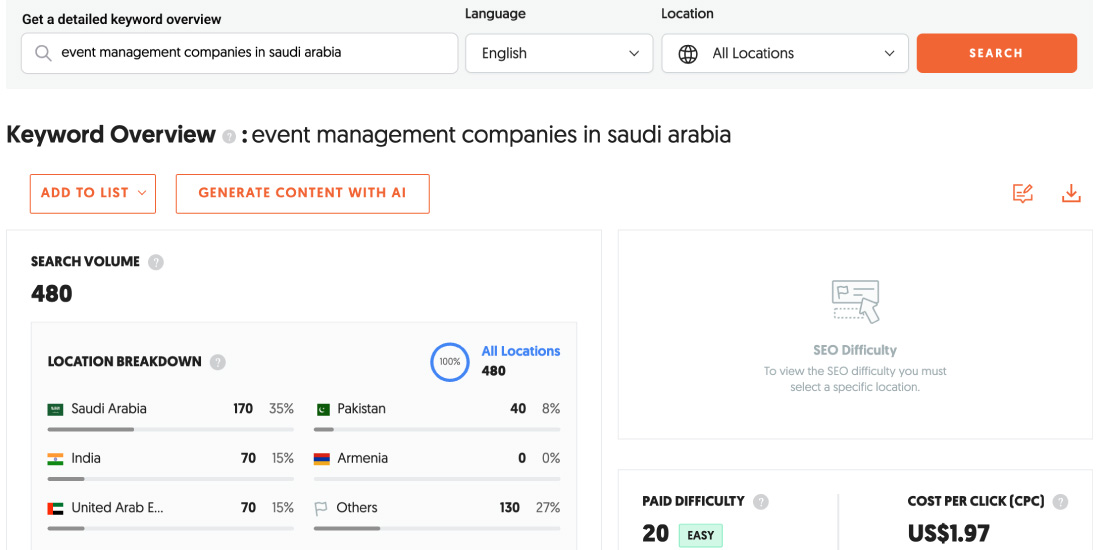
Task: Select the India location row
Action: [x=170, y=458]
